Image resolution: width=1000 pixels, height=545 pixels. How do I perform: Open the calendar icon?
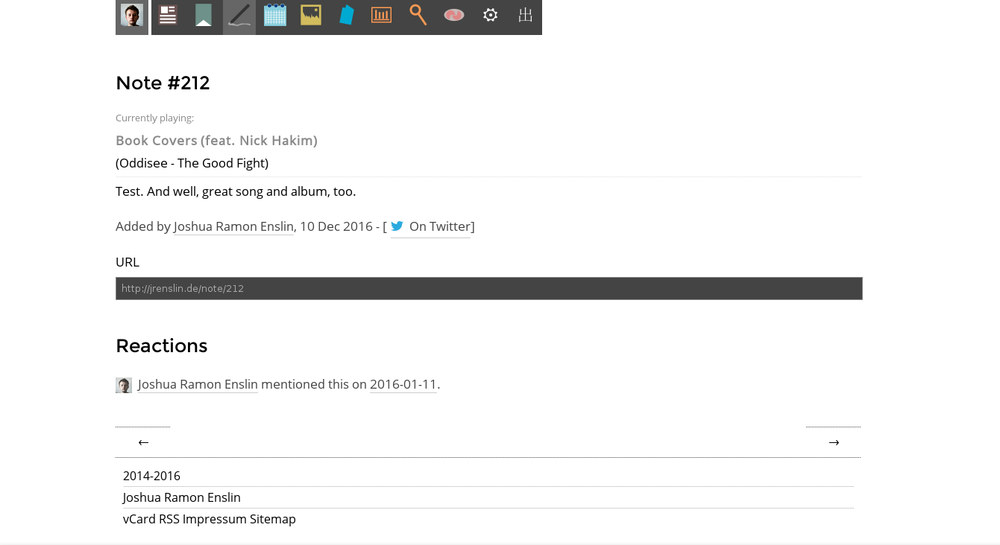[x=275, y=16]
